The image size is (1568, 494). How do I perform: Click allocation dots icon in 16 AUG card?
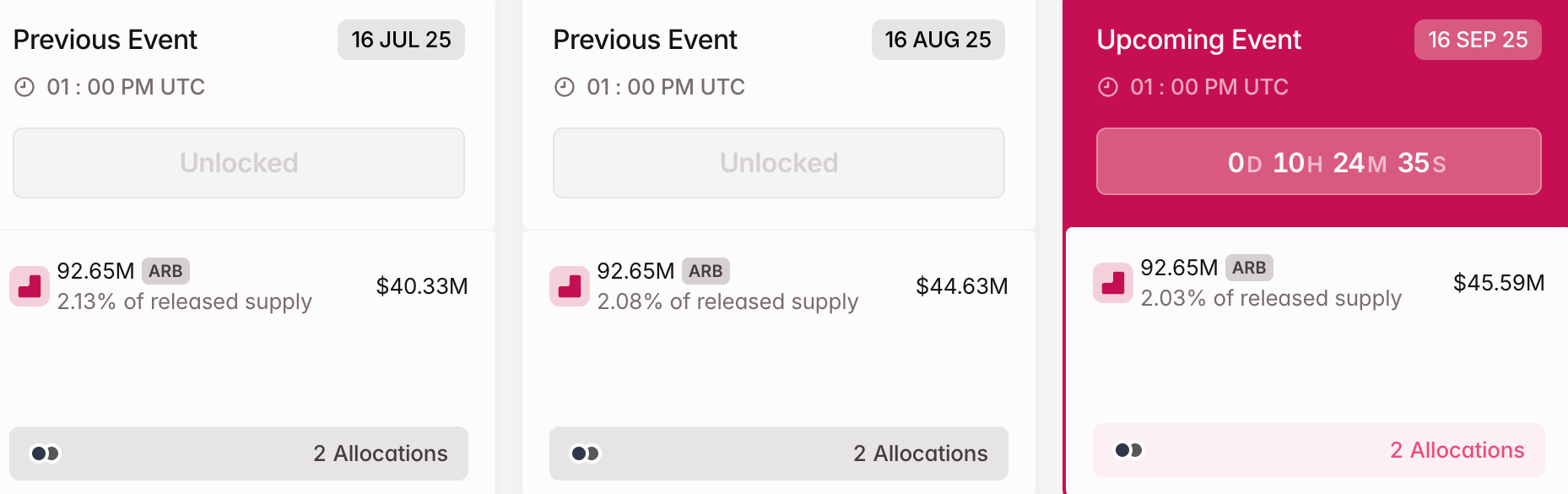click(586, 453)
